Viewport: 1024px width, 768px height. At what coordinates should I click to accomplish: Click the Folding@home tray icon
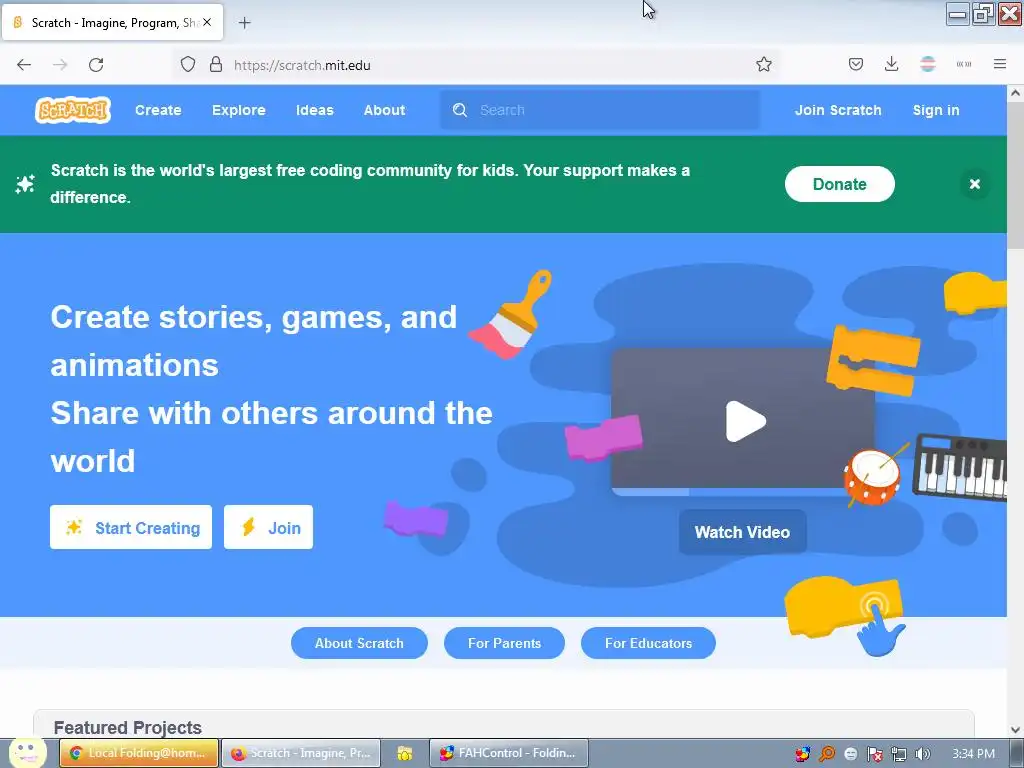[x=803, y=754]
